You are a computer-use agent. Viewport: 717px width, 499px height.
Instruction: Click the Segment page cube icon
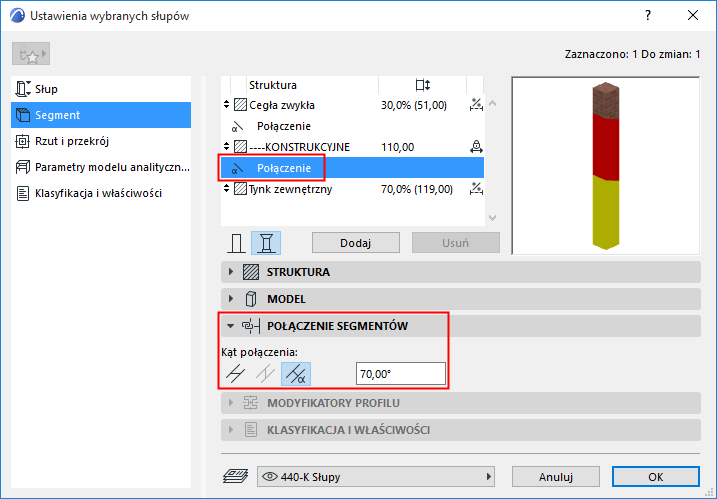tap(22, 115)
